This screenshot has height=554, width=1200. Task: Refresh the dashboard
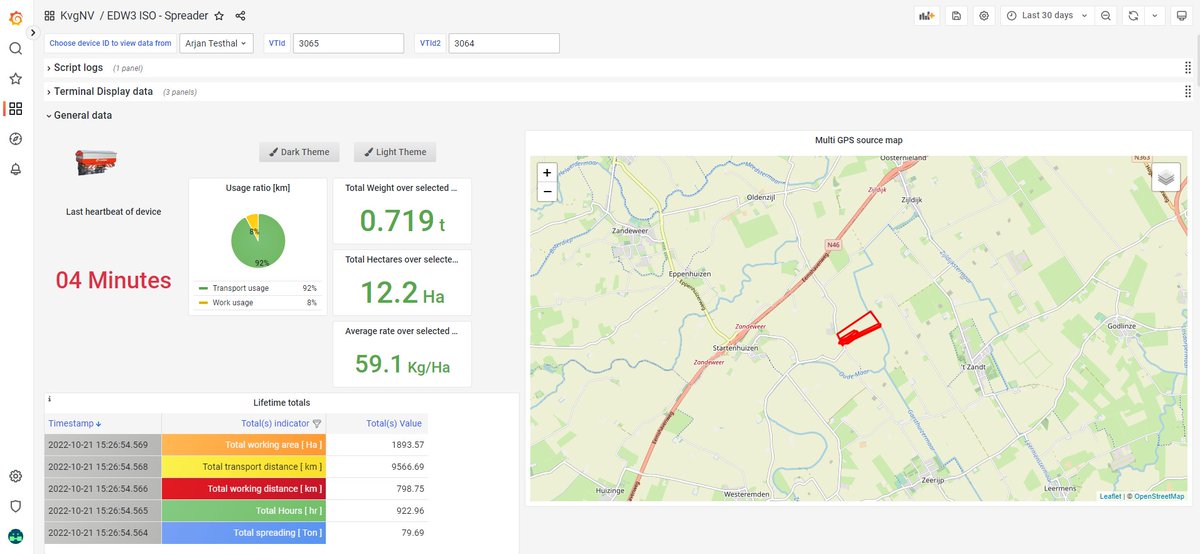click(x=1133, y=16)
